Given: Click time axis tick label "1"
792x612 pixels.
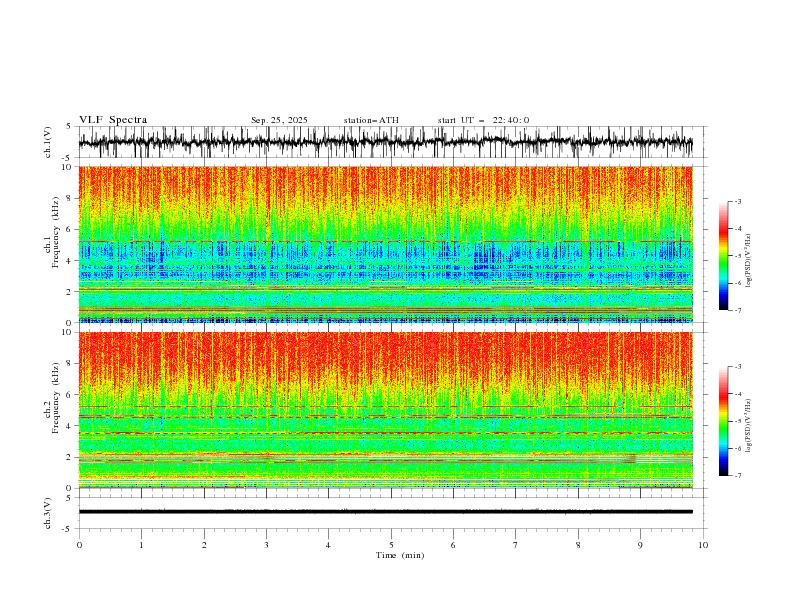Looking at the screenshot, I should click(x=141, y=545).
